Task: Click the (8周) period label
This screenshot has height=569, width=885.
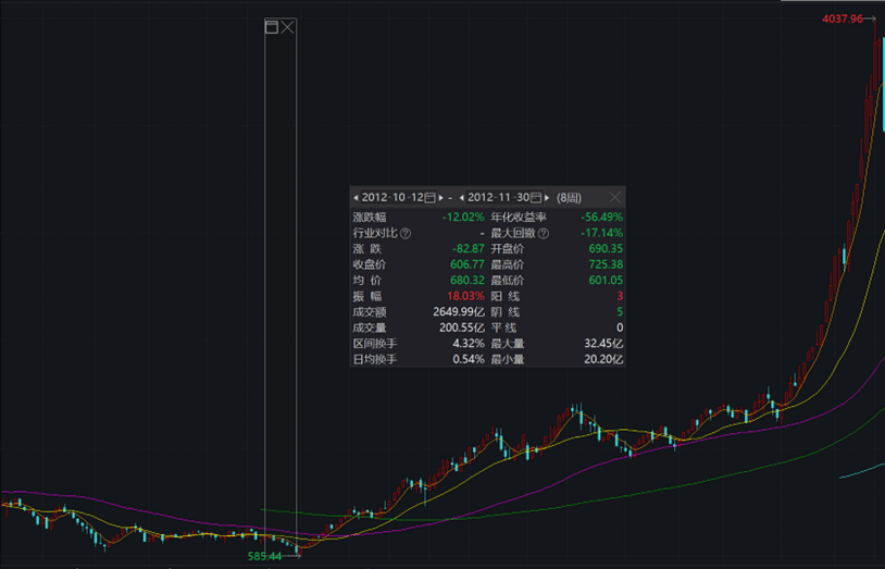Action: point(569,198)
